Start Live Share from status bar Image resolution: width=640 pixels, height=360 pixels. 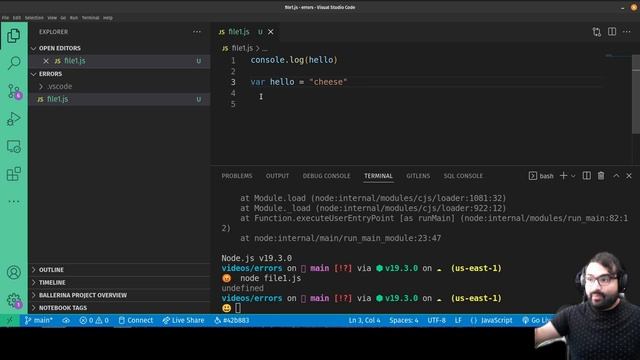[183, 320]
